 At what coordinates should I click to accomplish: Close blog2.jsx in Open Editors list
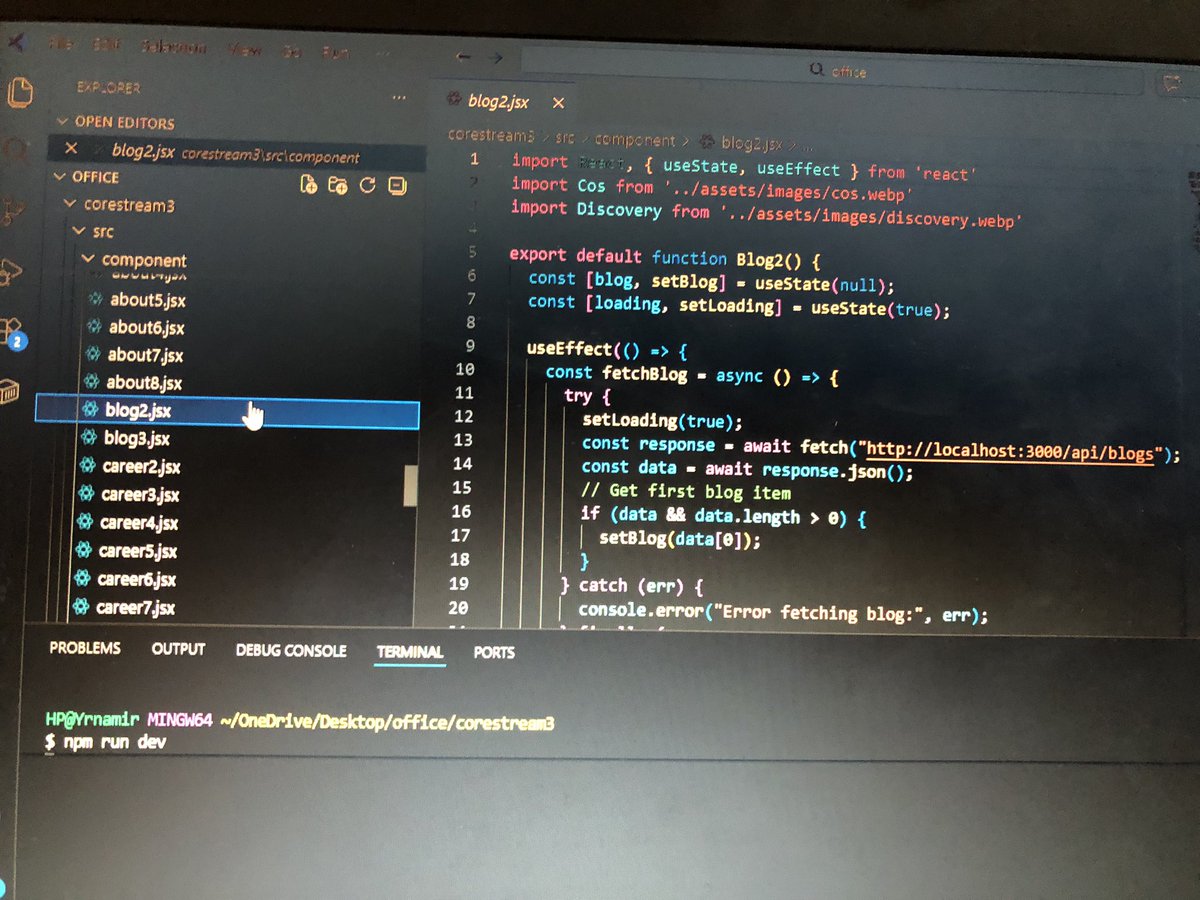coord(71,148)
